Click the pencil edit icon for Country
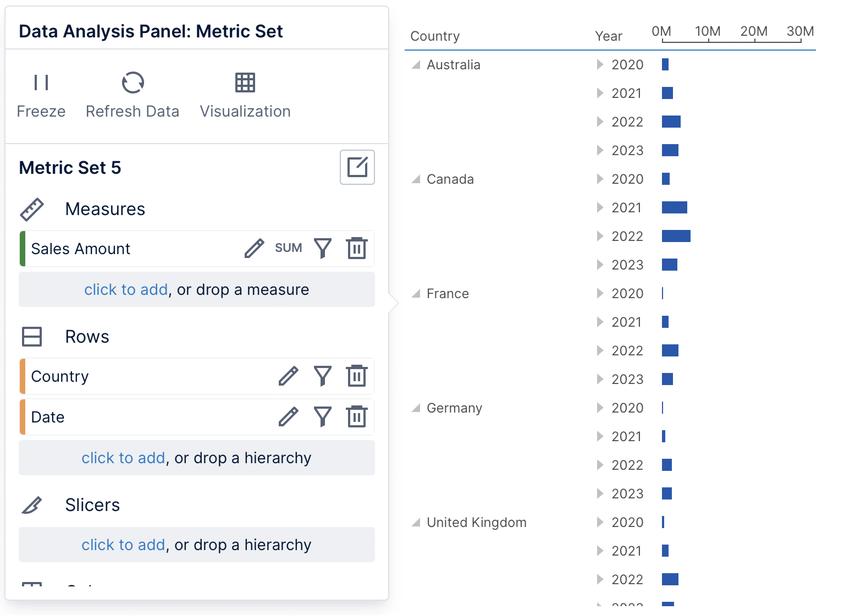Screen dimensions: 850x615 pyautogui.click(x=288, y=376)
